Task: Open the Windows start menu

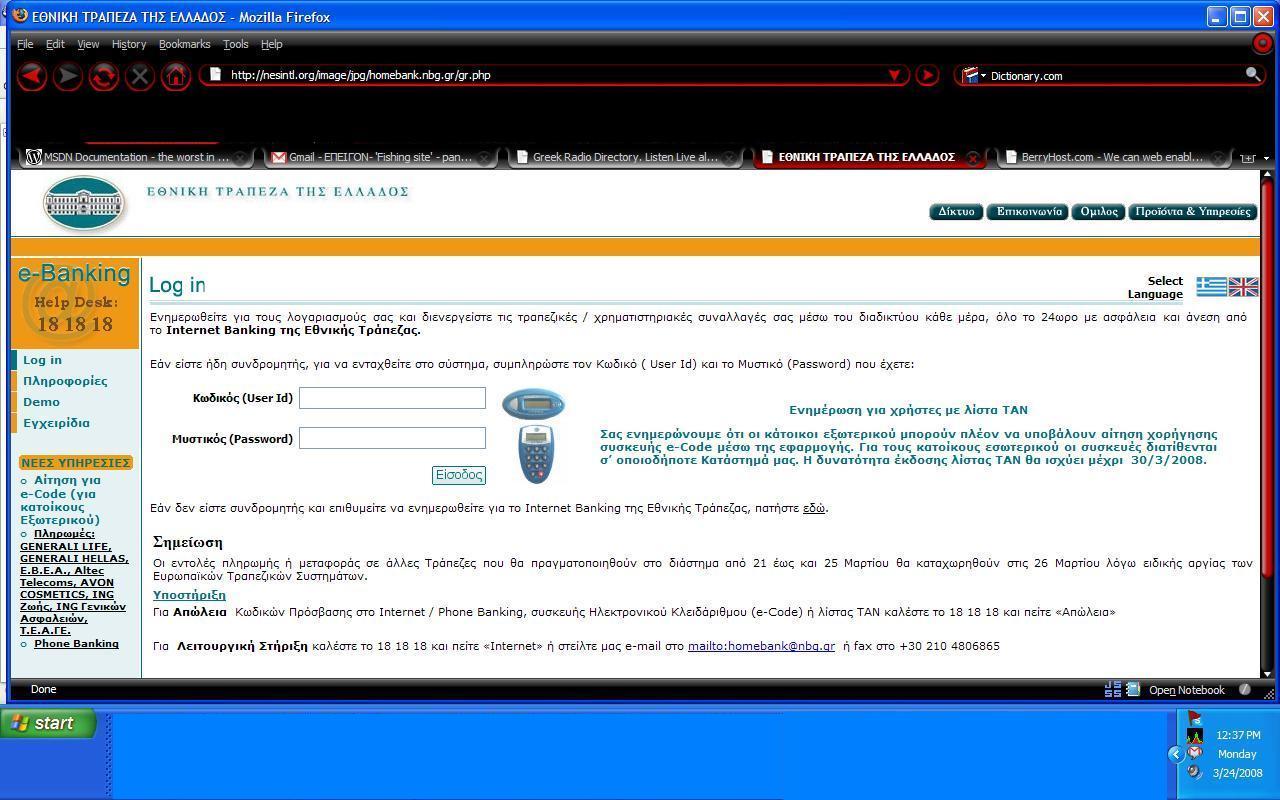Action: click(x=48, y=723)
